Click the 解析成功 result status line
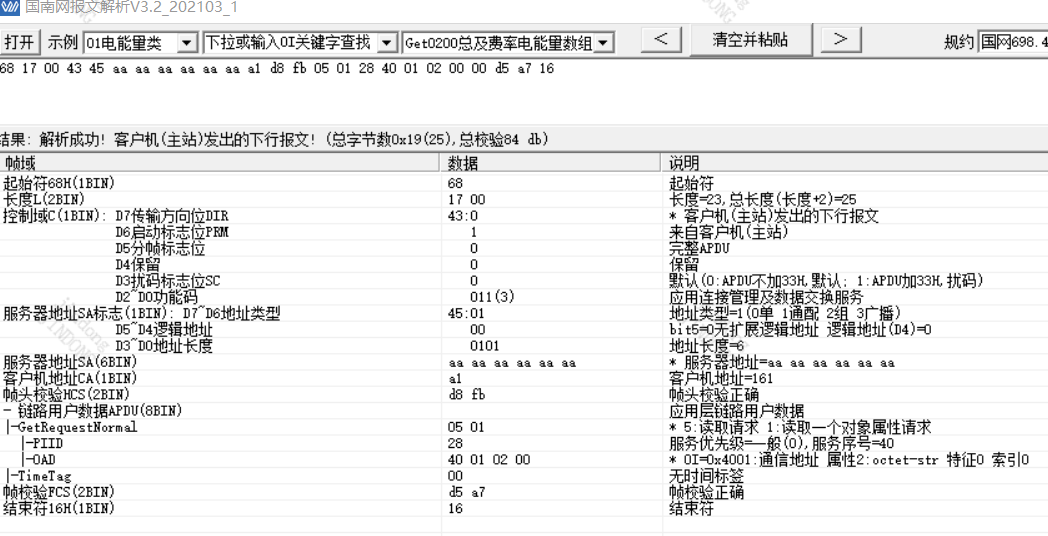This screenshot has height=536, width=1048. (274, 140)
